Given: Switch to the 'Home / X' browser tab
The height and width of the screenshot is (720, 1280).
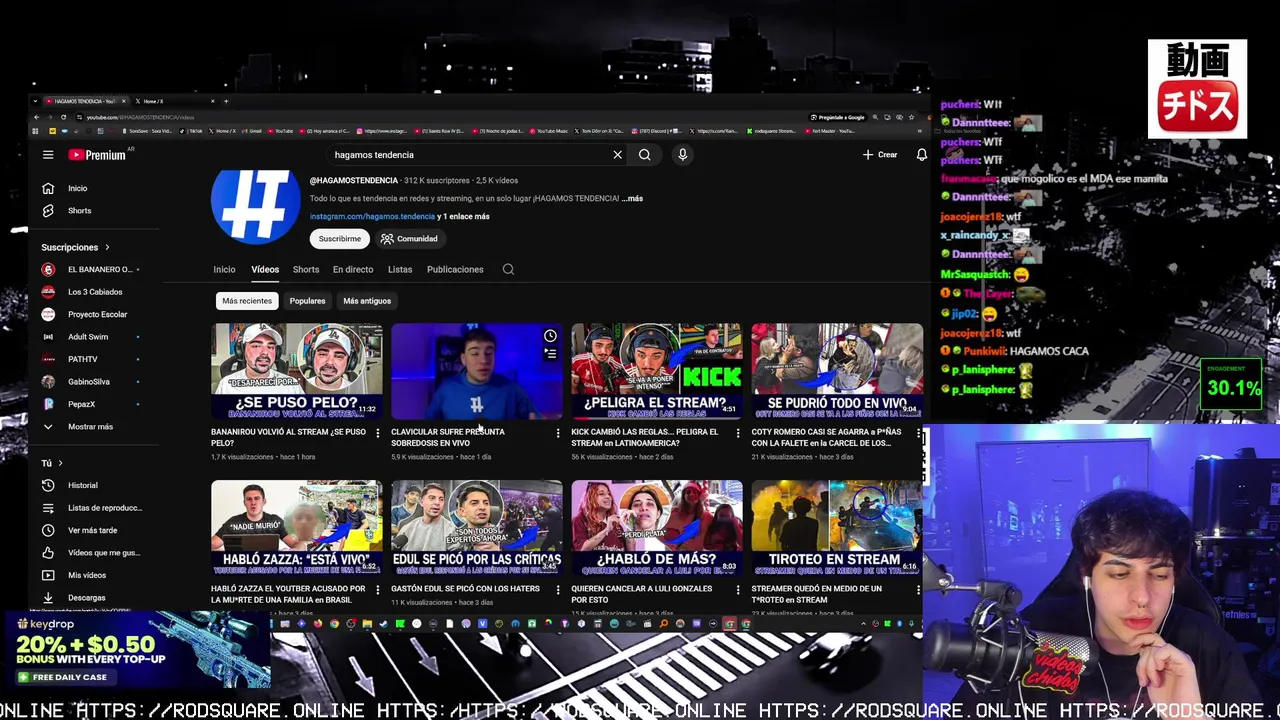Looking at the screenshot, I should tap(175, 101).
